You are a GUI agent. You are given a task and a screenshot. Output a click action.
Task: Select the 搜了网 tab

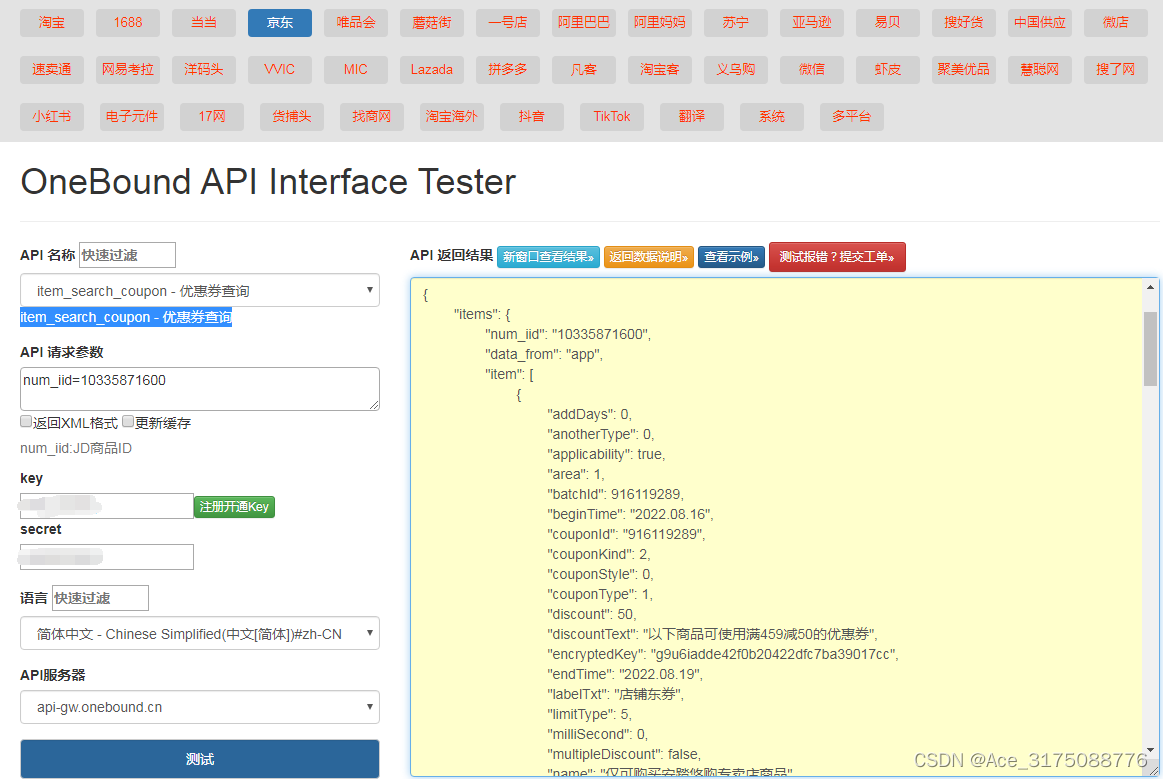pyautogui.click(x=1116, y=70)
